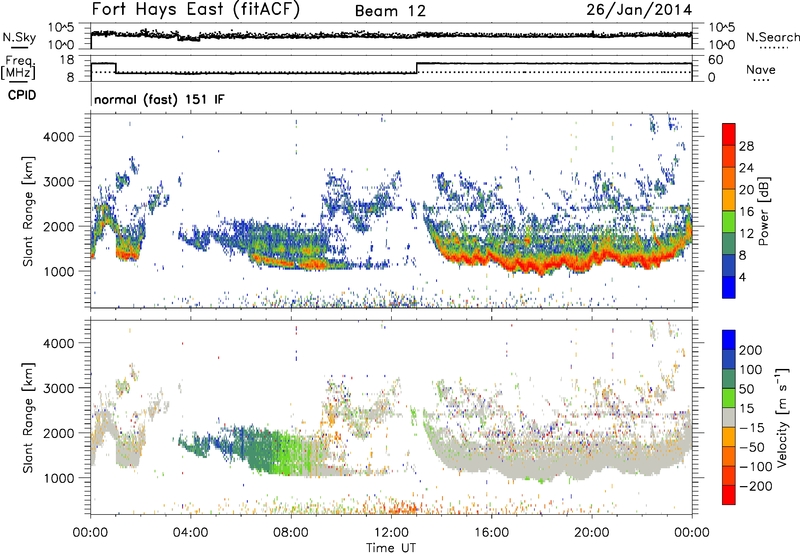Click the '-50' tick on Velocity colorbar

tap(752, 447)
